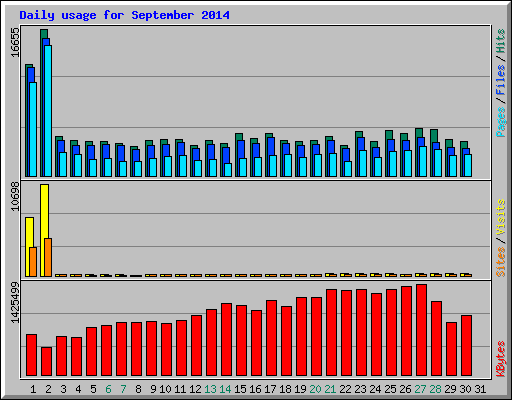Image resolution: width=512 pixels, height=400 pixels.
Task: Click day label 17 on the x-axis
Action: [x=270, y=389]
